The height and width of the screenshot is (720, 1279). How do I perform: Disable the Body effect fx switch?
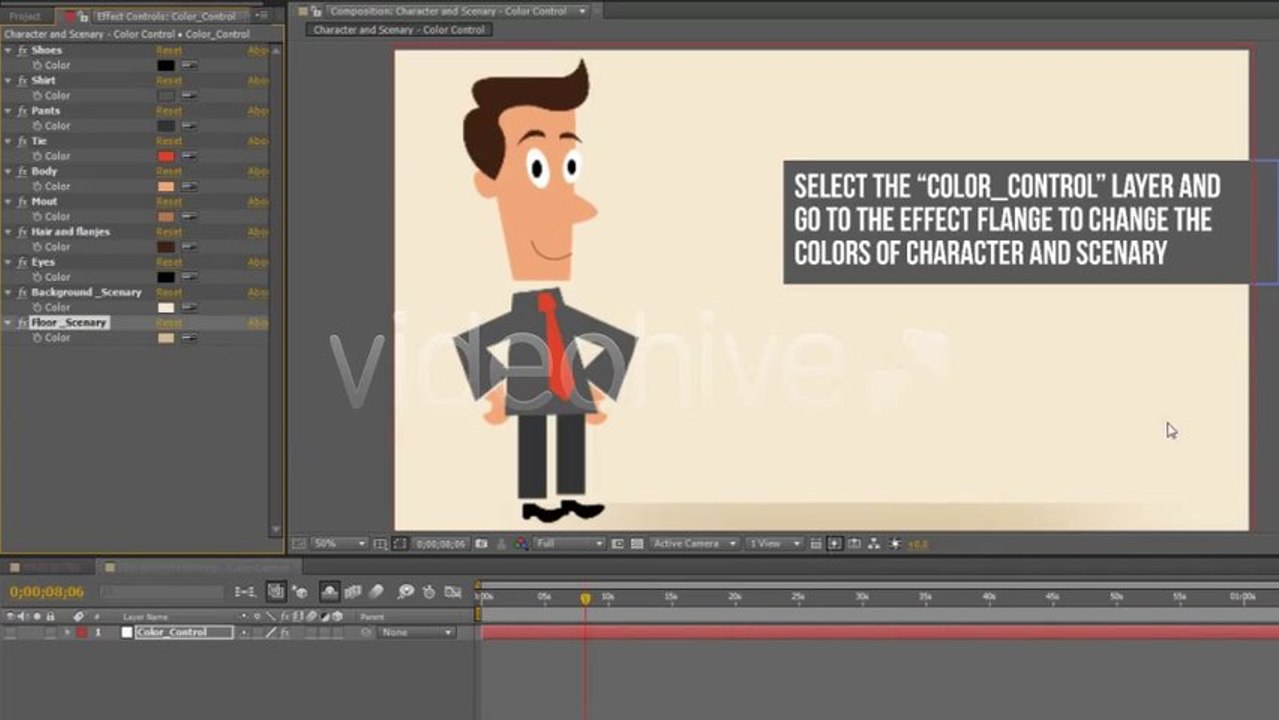[x=22, y=171]
